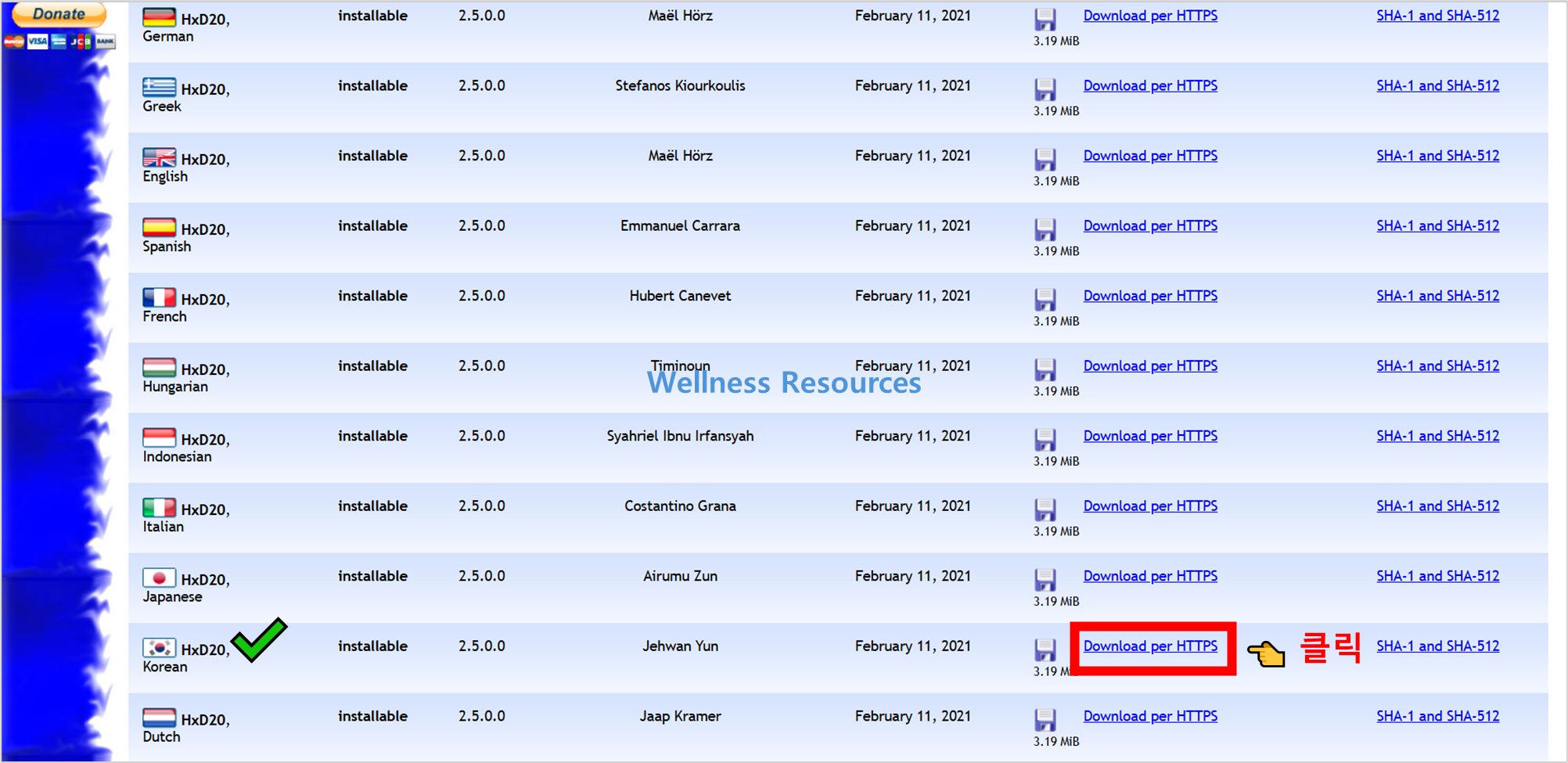Screen dimensions: 1568x763
Task: Open SHA-1 and SHA-512 for Korean
Action: tap(1438, 646)
